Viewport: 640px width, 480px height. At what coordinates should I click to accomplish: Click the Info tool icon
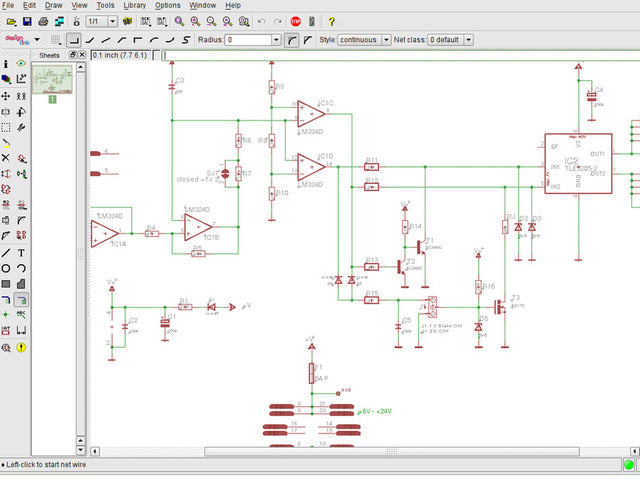tap(6, 64)
